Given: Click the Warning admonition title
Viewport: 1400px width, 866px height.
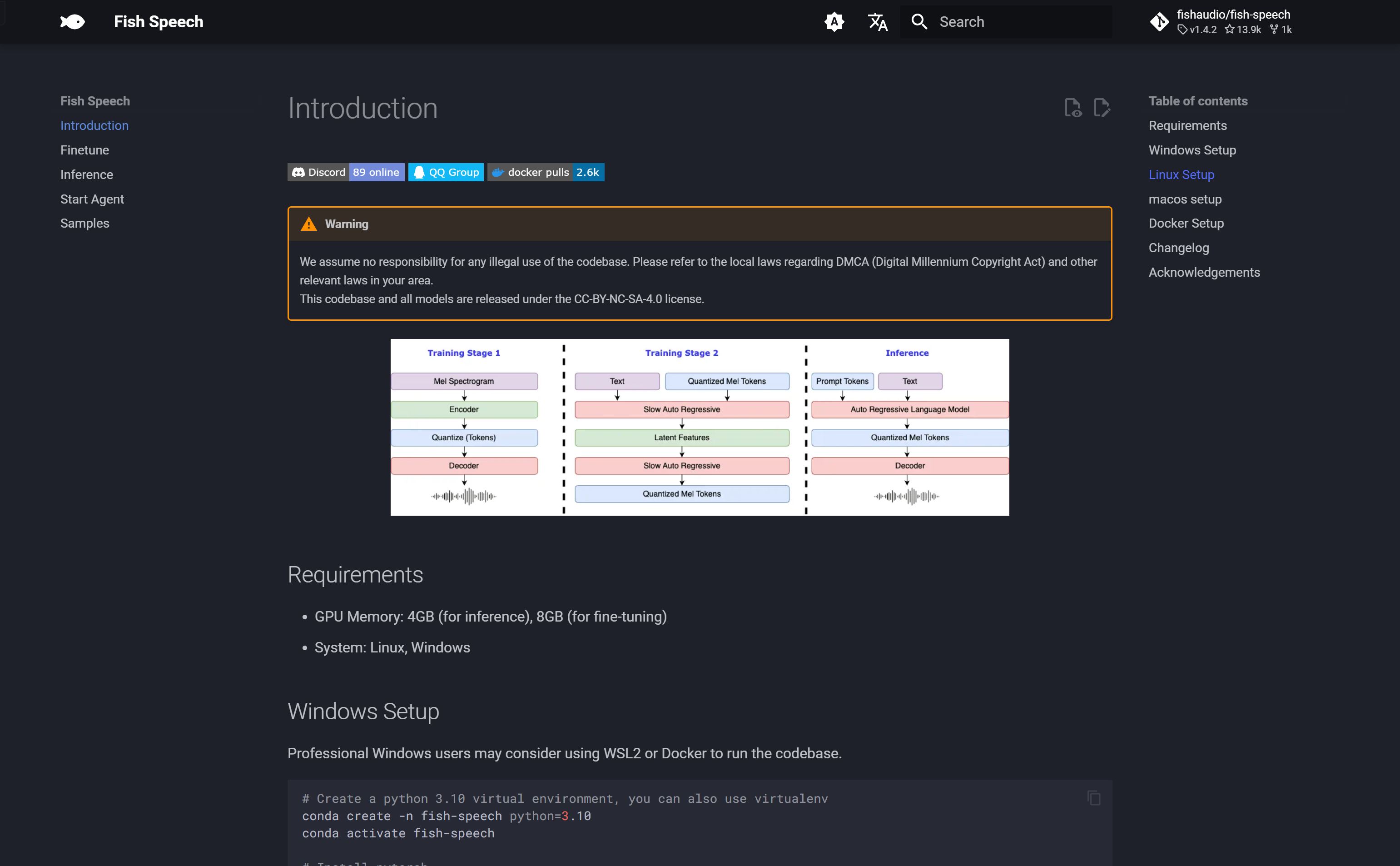Looking at the screenshot, I should (x=347, y=224).
